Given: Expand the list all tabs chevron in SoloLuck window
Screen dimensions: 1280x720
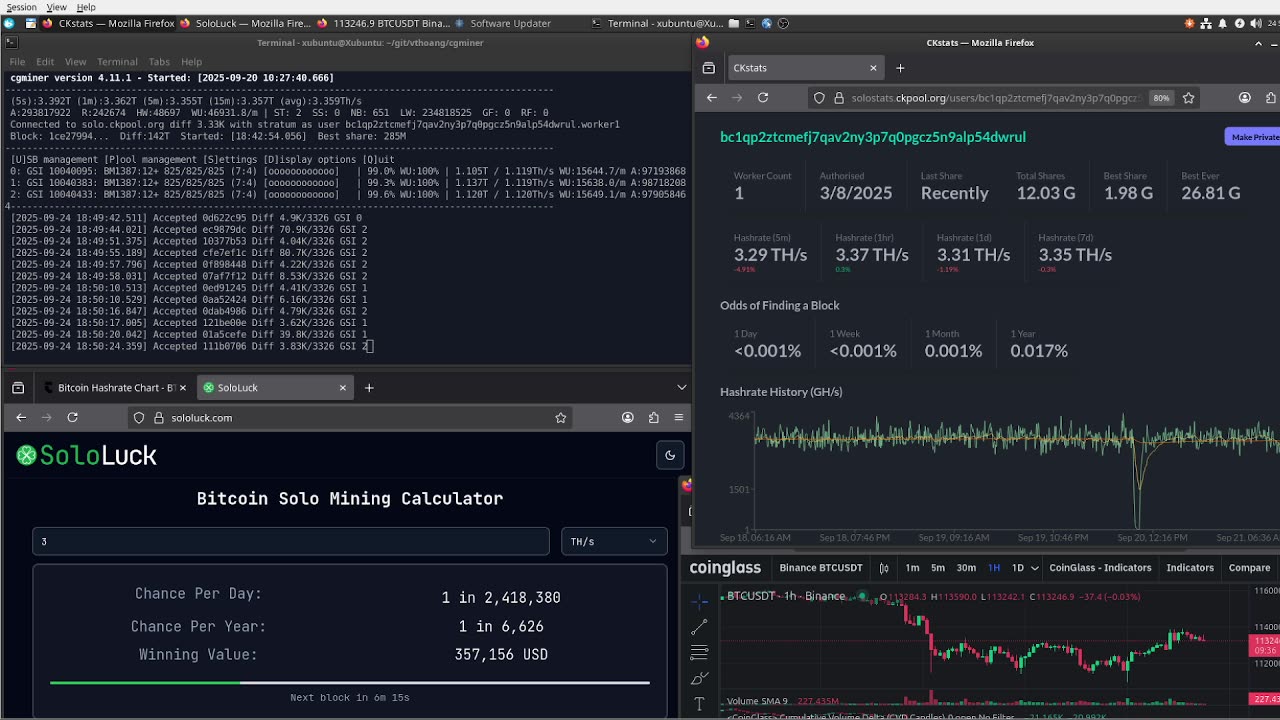Looking at the screenshot, I should pos(682,388).
